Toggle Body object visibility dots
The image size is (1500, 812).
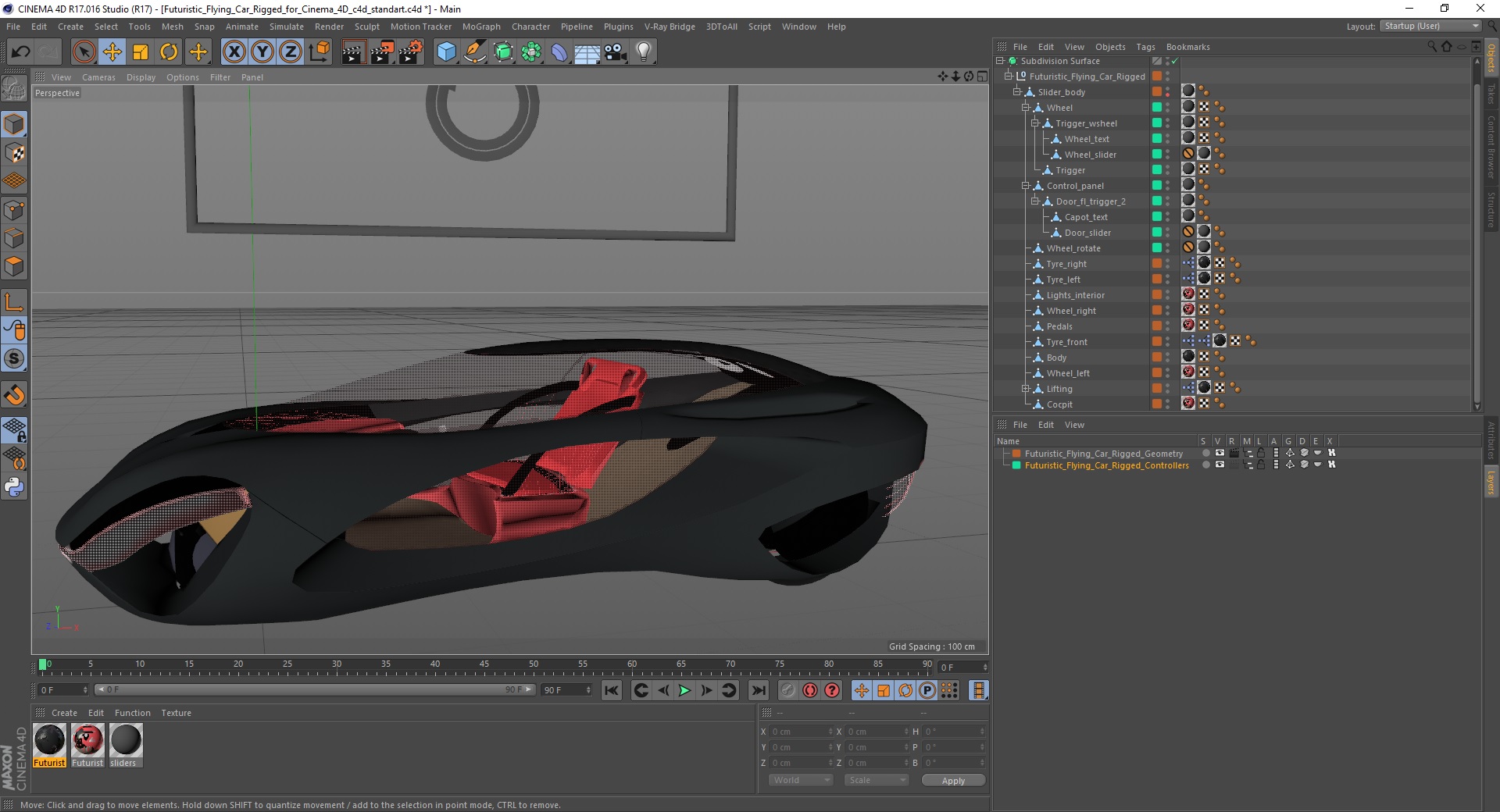click(1168, 358)
